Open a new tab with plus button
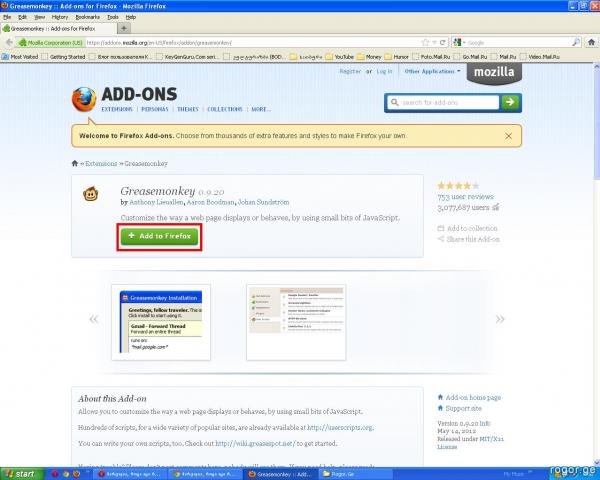The width and height of the screenshot is (600, 480). pos(124,28)
